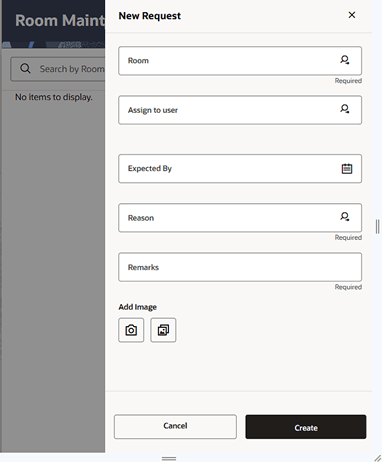
Task: Click the right edge resize handle
Action: (x=377, y=227)
